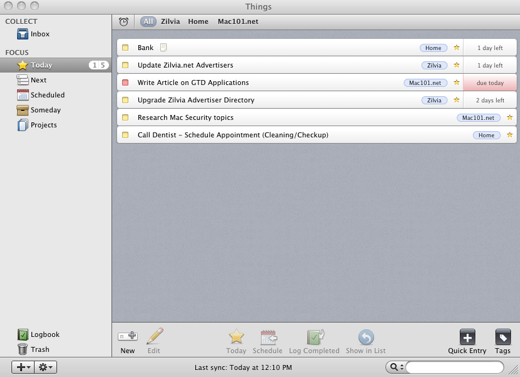Click the '2 days left' label
The height and width of the screenshot is (377, 520).
(x=490, y=100)
